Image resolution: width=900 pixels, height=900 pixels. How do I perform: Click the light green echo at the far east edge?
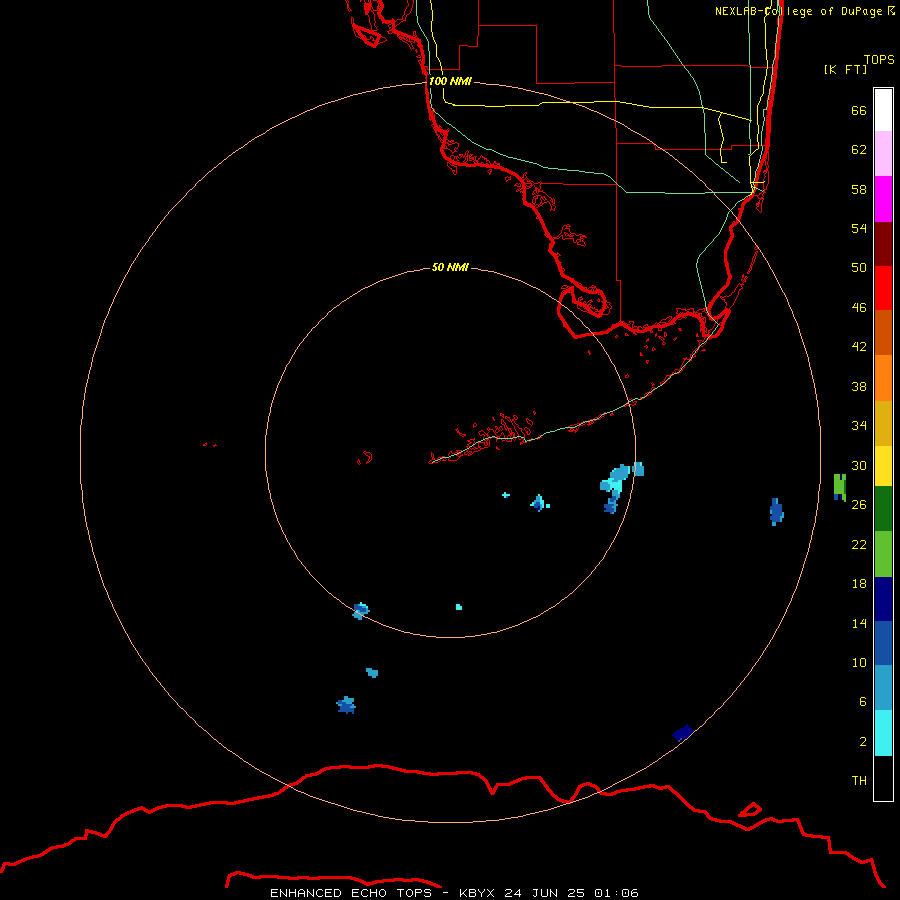(840, 487)
